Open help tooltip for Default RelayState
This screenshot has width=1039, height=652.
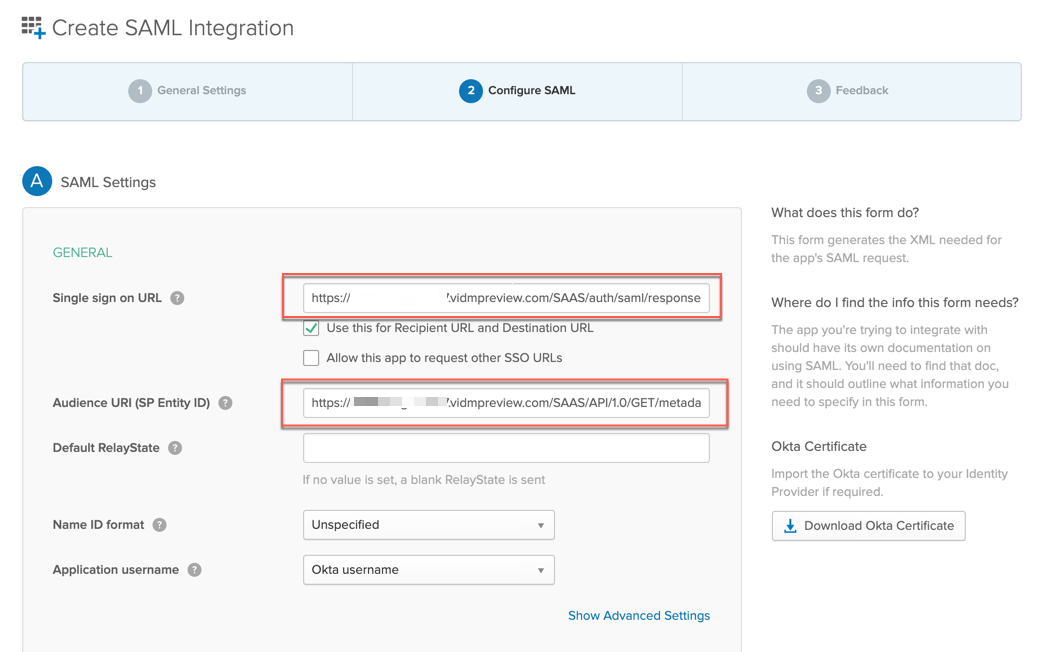coord(175,448)
